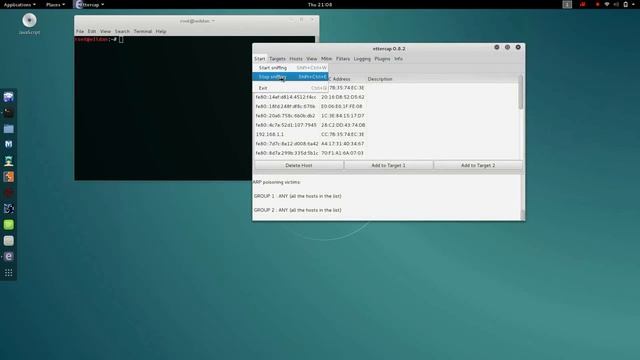Click the Add to Target 1 button
Image resolution: width=640 pixels, height=360 pixels.
coord(389,165)
